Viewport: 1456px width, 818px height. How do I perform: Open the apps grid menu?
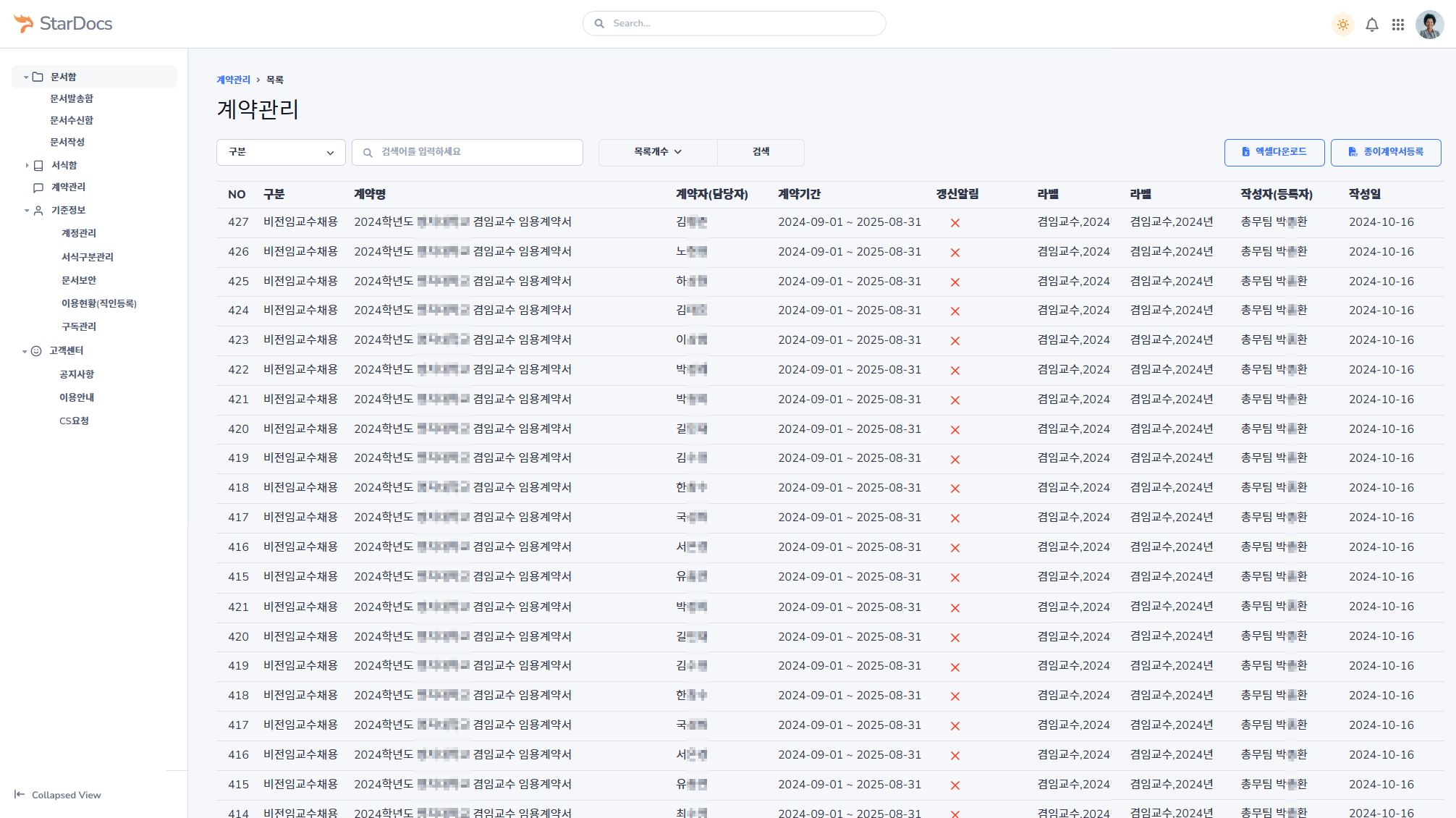tap(1398, 25)
